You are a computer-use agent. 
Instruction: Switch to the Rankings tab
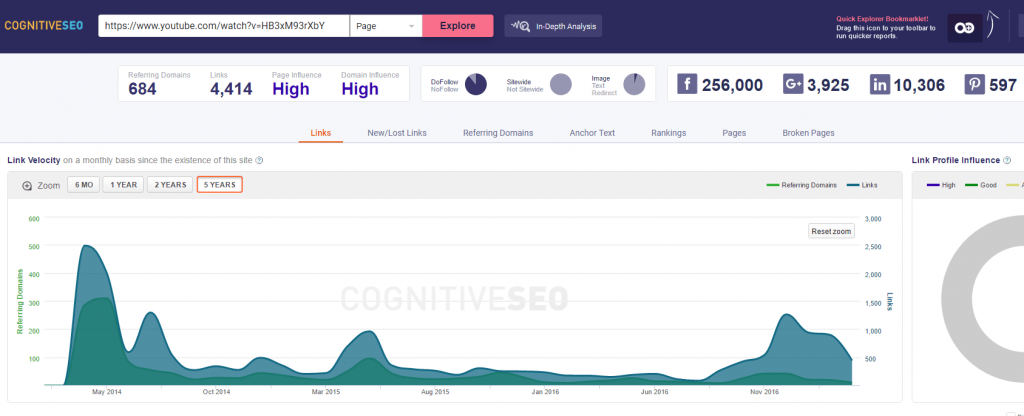(669, 133)
